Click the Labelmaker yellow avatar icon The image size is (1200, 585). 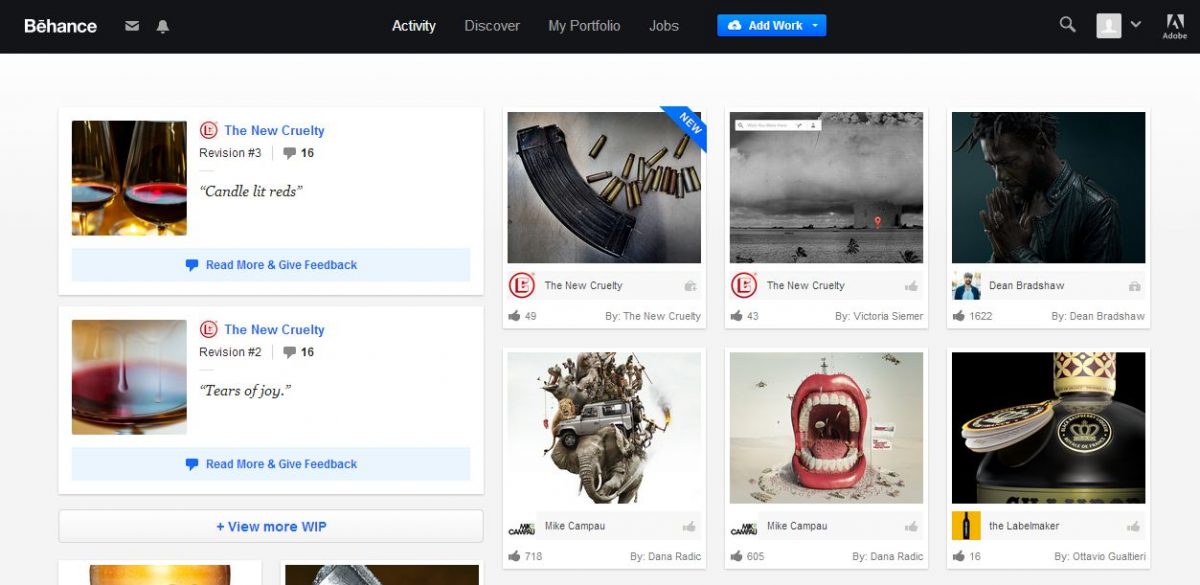(966, 525)
